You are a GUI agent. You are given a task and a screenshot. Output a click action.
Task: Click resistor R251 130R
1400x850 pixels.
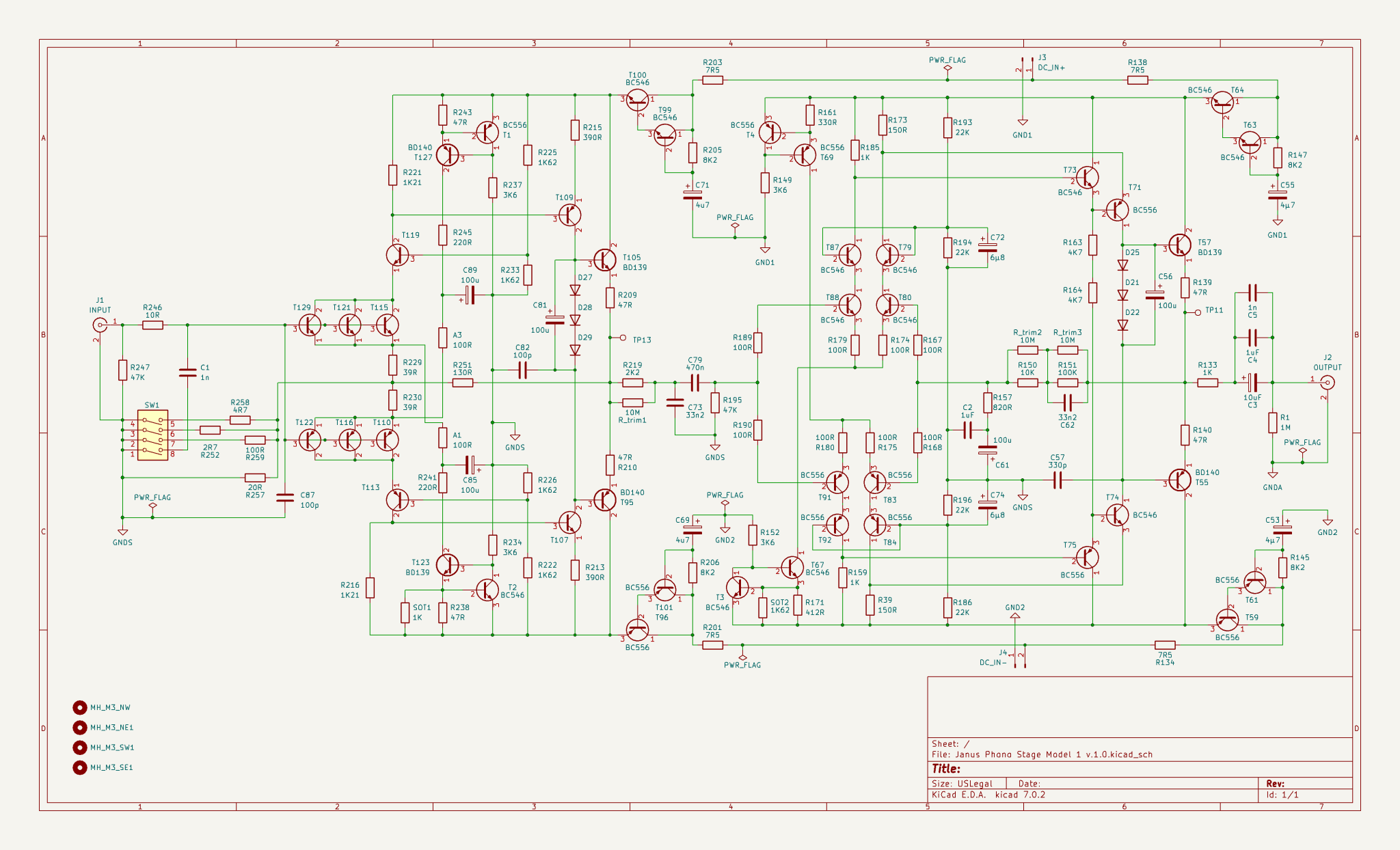462,383
